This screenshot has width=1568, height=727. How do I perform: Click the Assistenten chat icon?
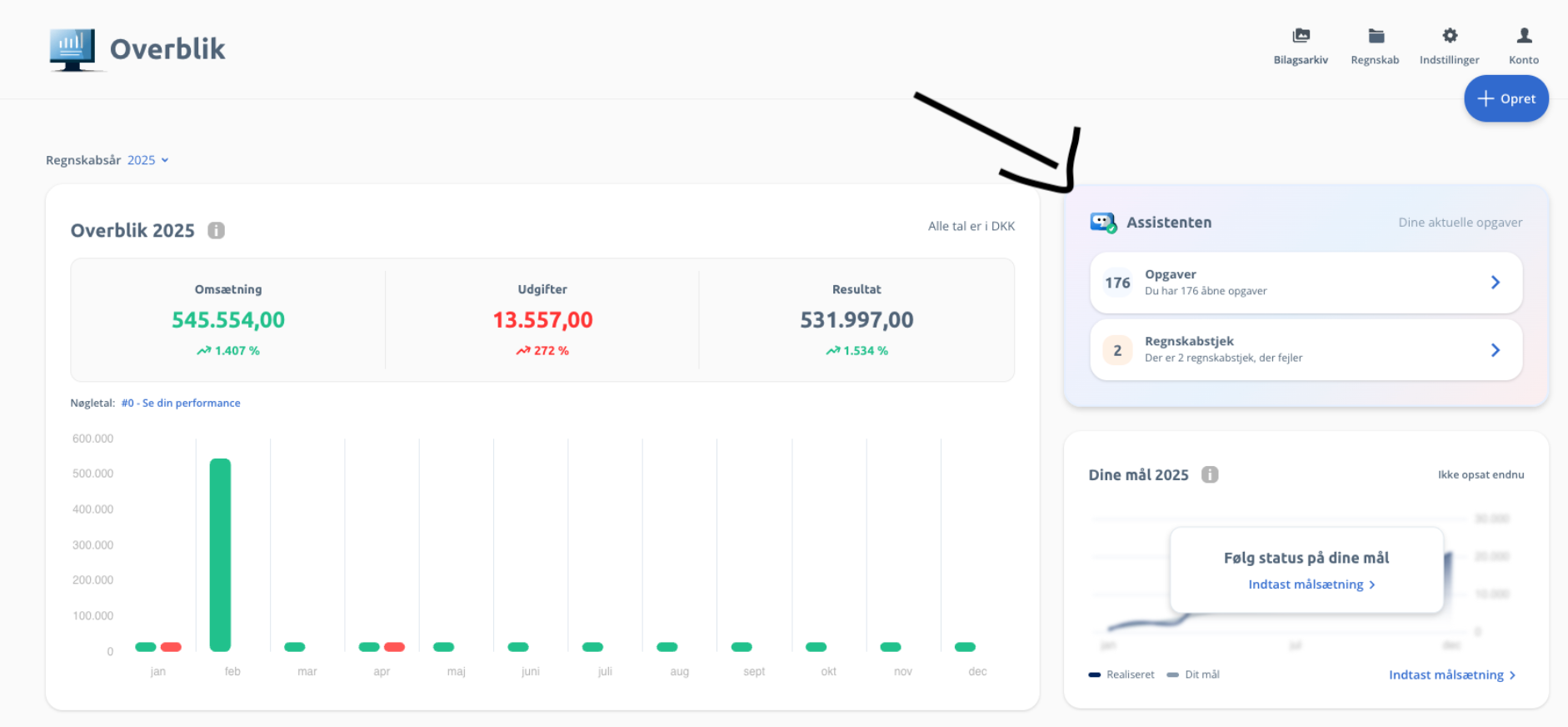tap(1103, 223)
